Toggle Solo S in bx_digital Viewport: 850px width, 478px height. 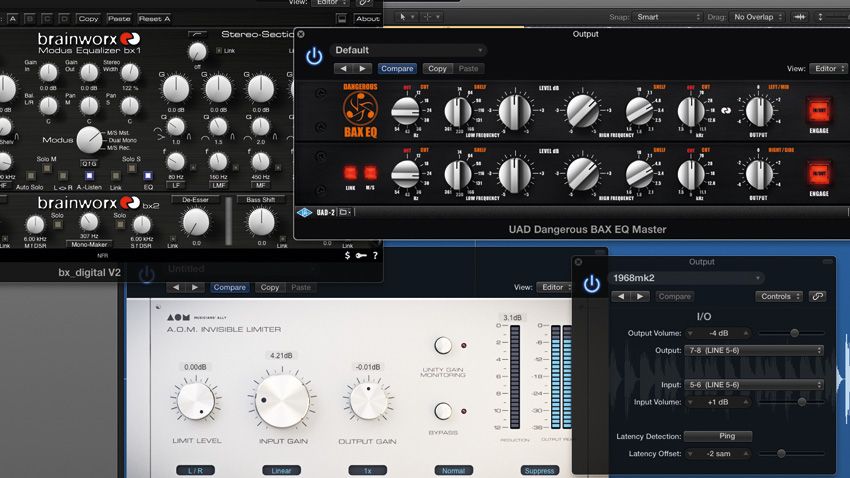coord(132,168)
